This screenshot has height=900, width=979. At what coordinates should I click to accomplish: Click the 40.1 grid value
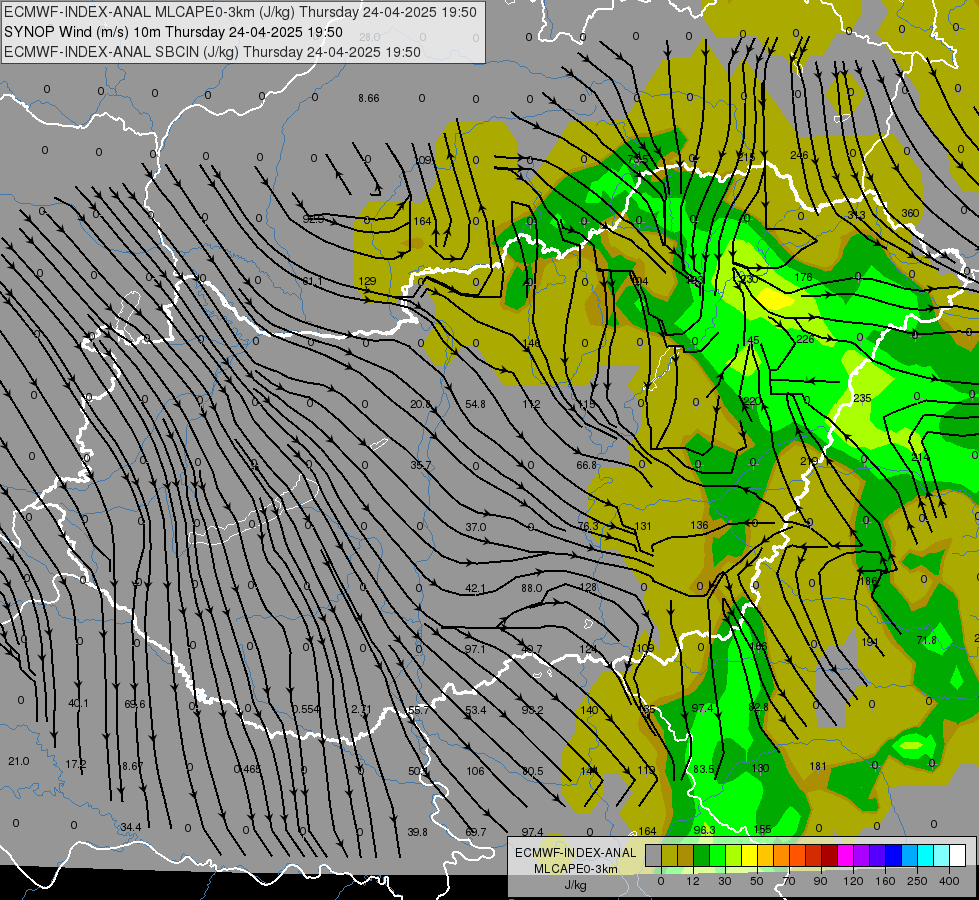(78, 703)
